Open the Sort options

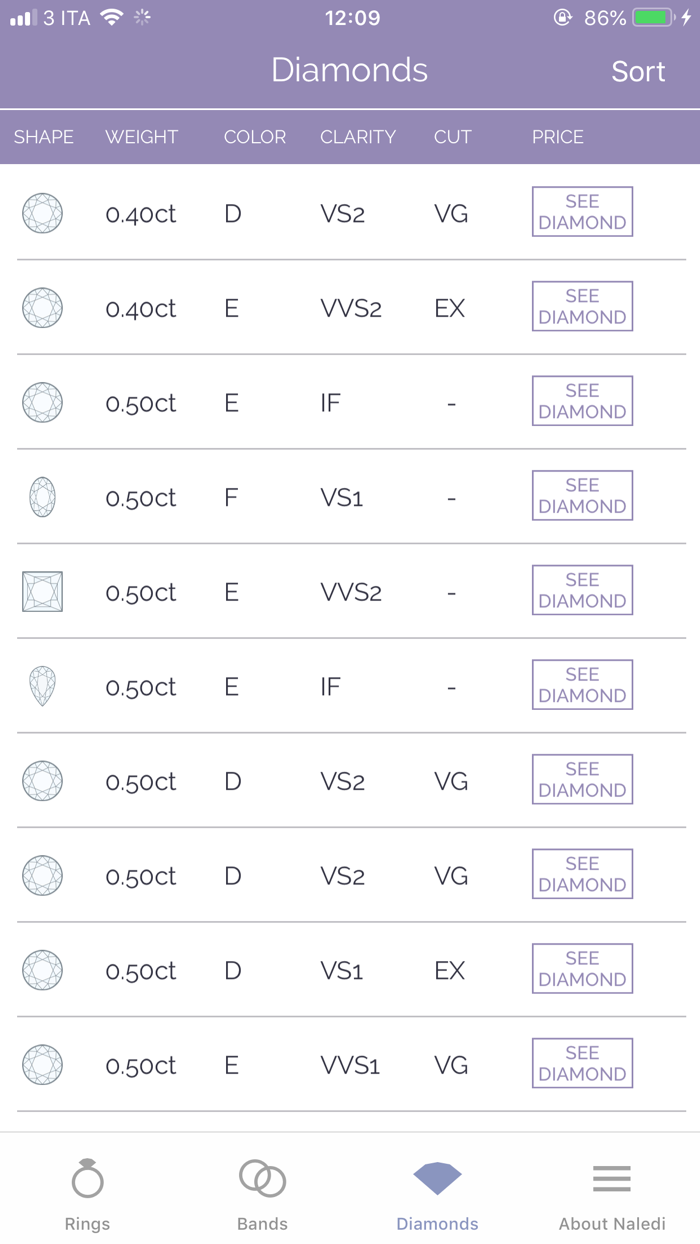coord(638,72)
